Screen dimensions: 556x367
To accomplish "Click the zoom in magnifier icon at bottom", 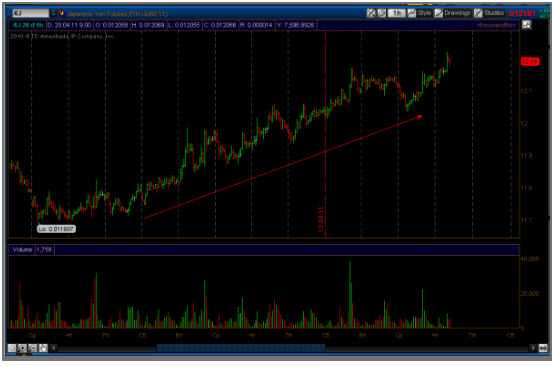I will pos(22,348).
